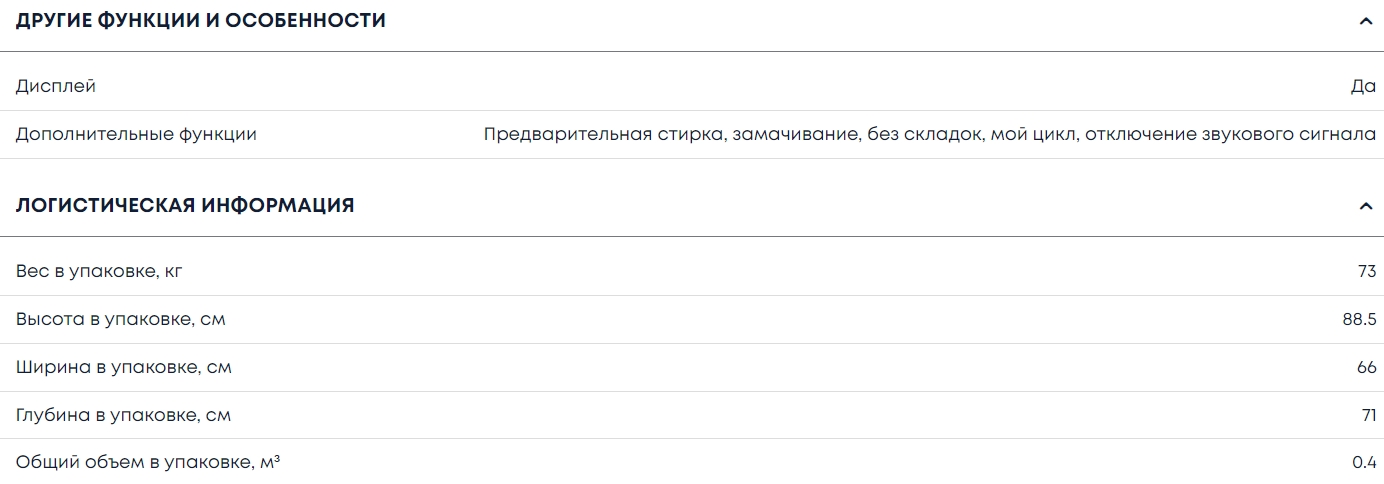Select the «Дисплей» row label

[x=56, y=86]
